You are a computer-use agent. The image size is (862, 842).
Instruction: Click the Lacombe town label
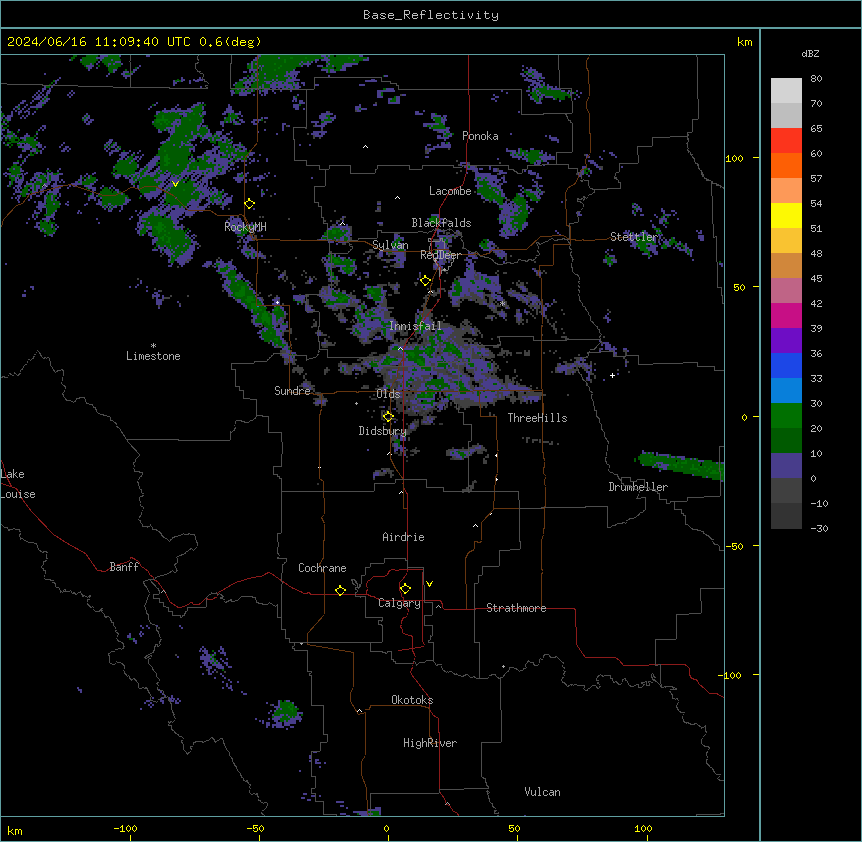(x=450, y=191)
